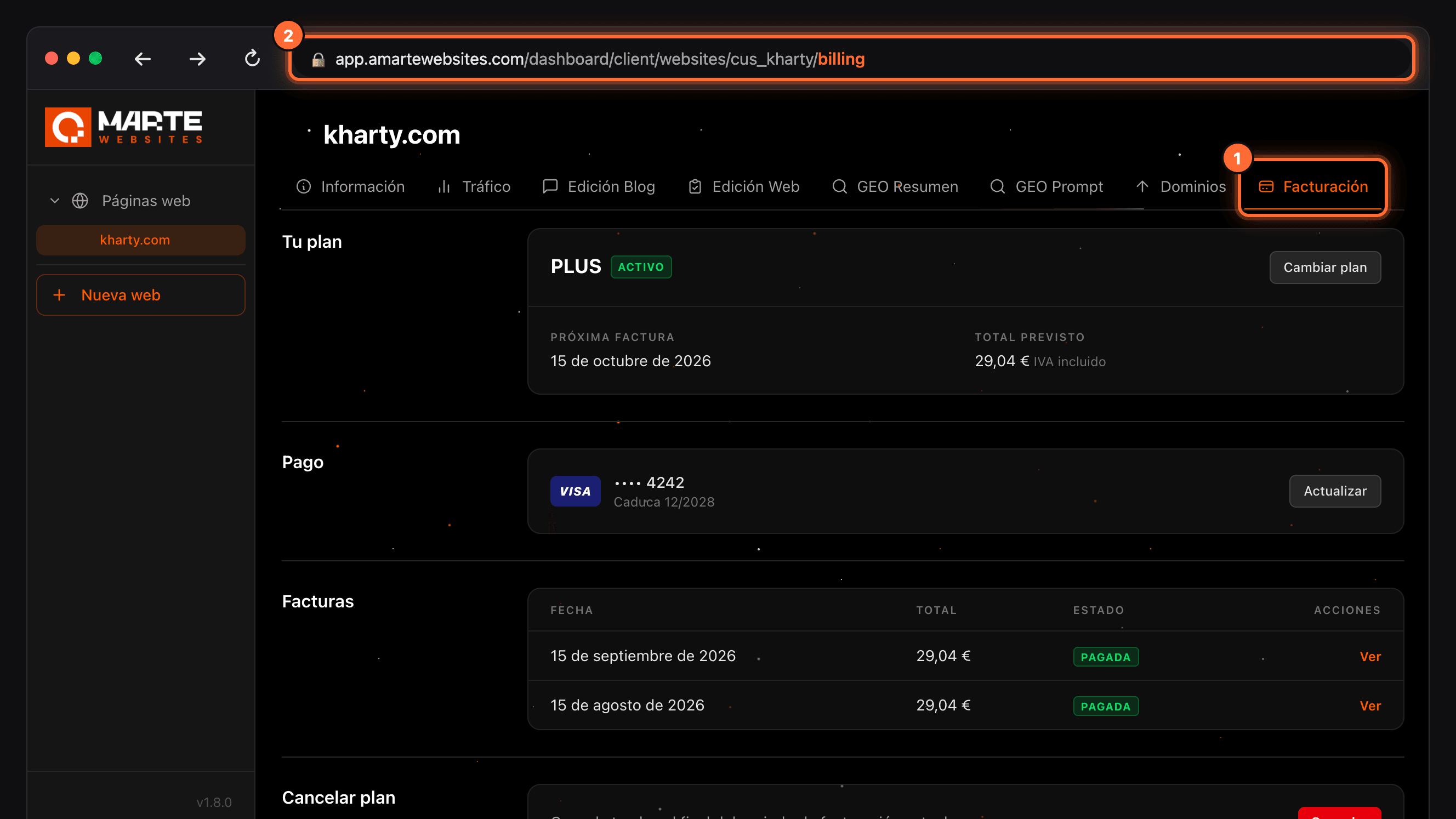Click the Cambiar plan button
Screen dimensions: 1456x819
pyautogui.click(x=1325, y=268)
